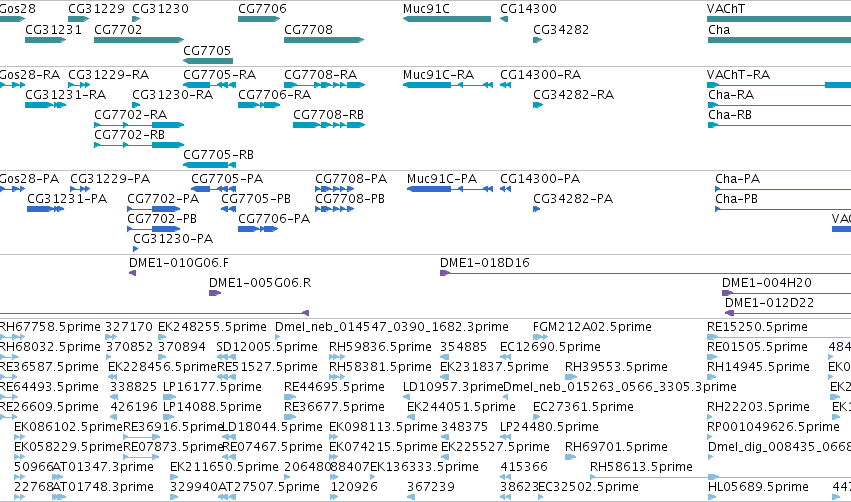Click EST RH58613.5prime

(x=720, y=477)
